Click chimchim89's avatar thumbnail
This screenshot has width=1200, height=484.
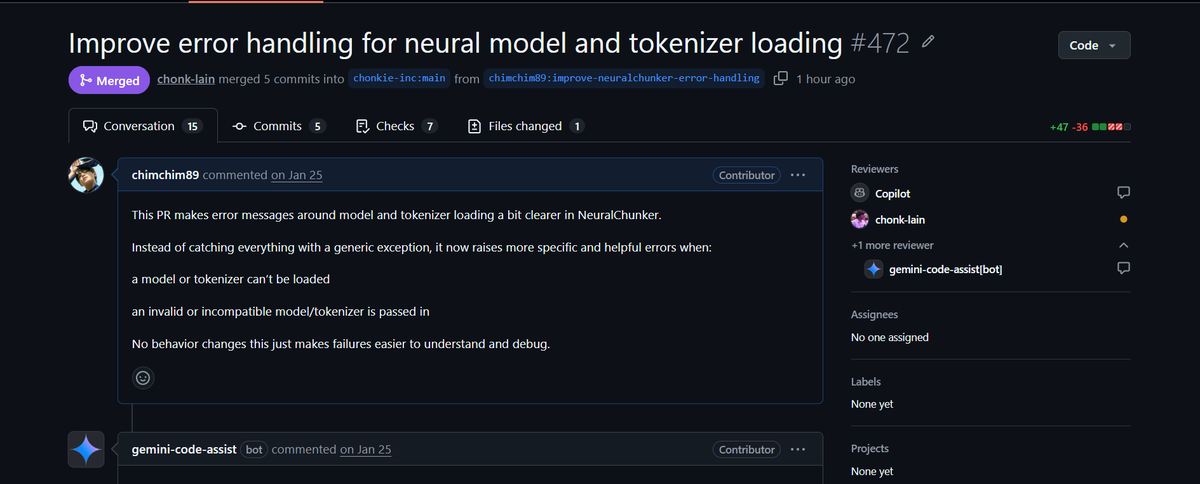[86, 175]
